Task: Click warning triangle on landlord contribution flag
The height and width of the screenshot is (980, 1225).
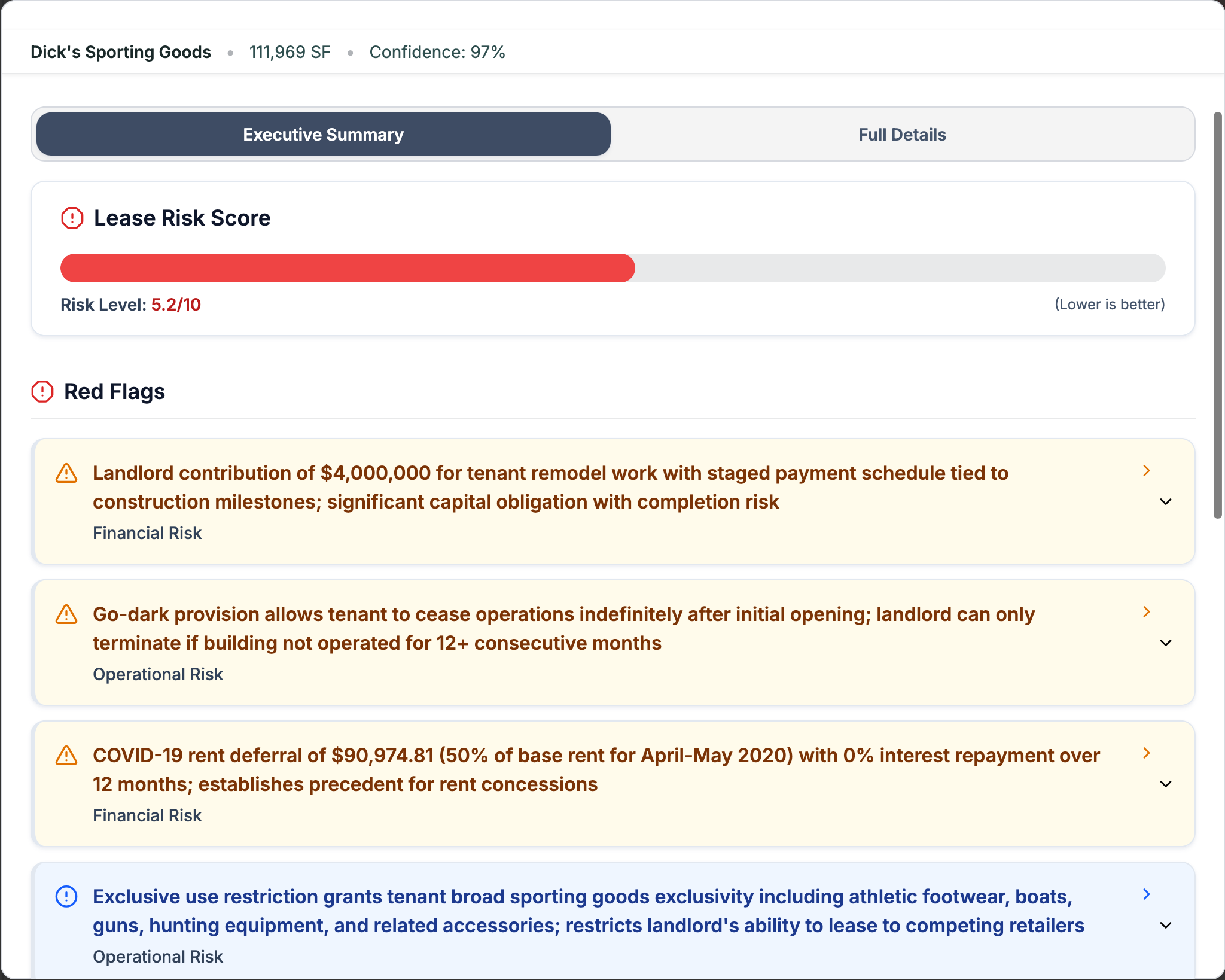Action: pyautogui.click(x=66, y=473)
